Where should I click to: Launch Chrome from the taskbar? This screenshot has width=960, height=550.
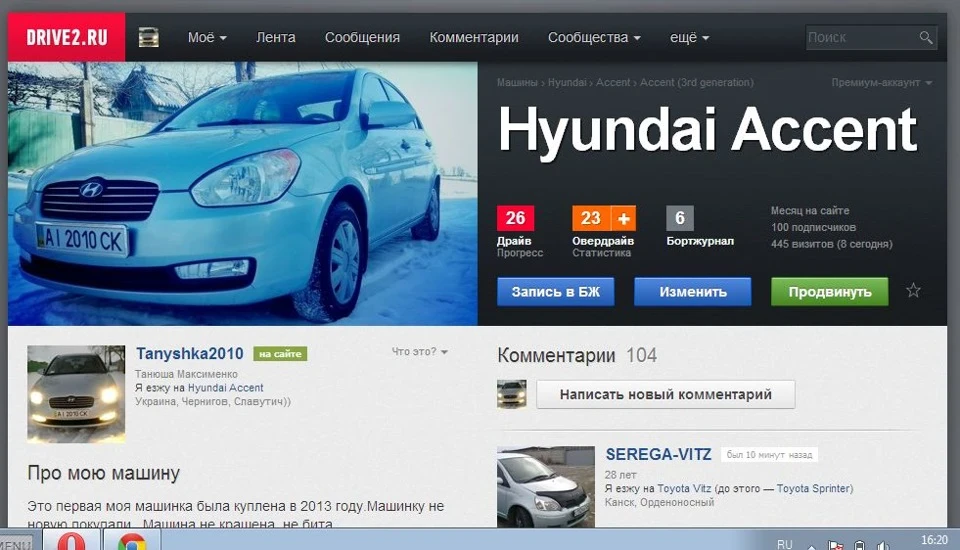point(132,540)
